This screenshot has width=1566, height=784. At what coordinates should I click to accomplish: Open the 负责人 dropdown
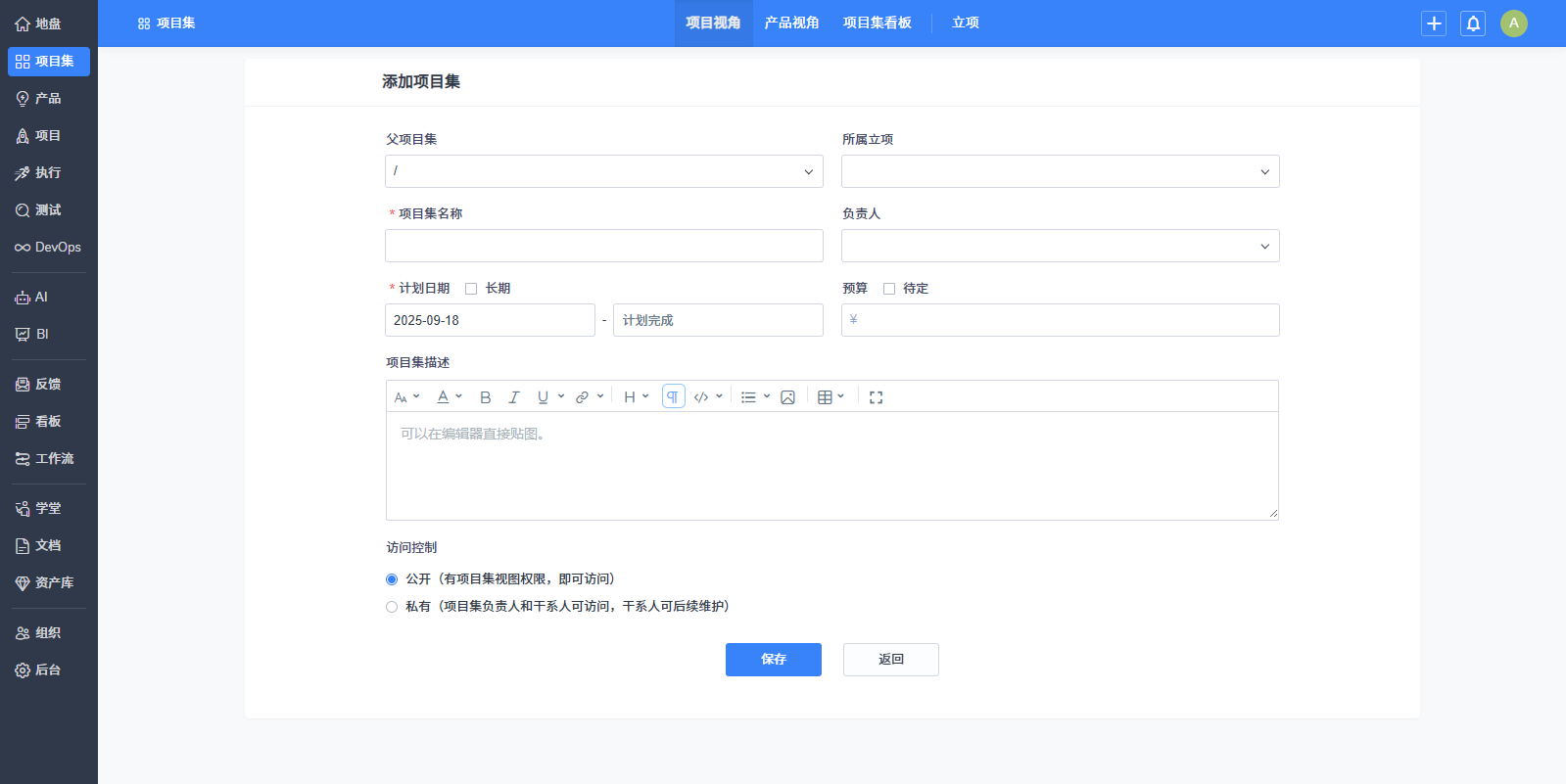click(1060, 246)
